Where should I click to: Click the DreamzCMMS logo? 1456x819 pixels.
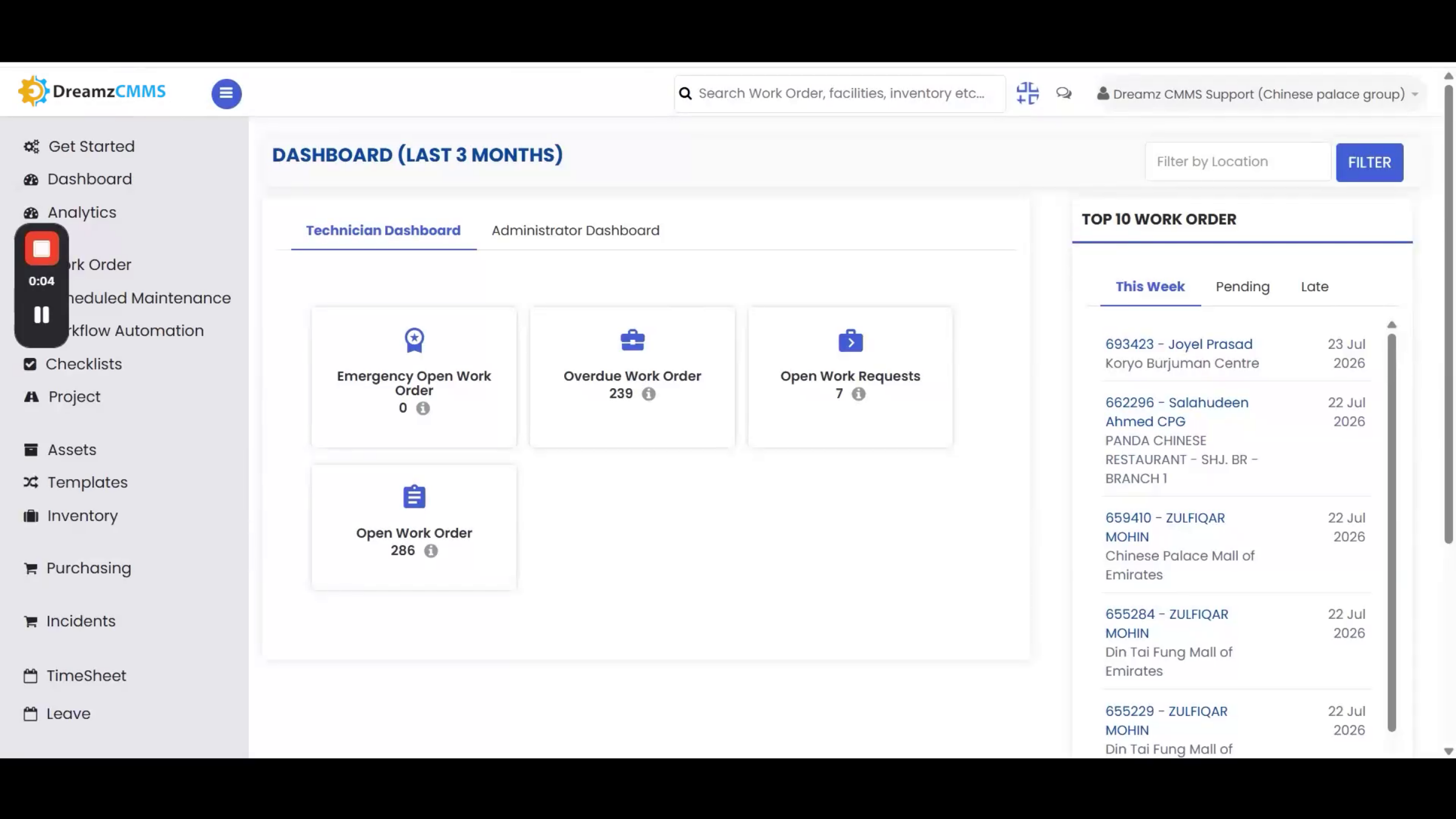point(92,92)
